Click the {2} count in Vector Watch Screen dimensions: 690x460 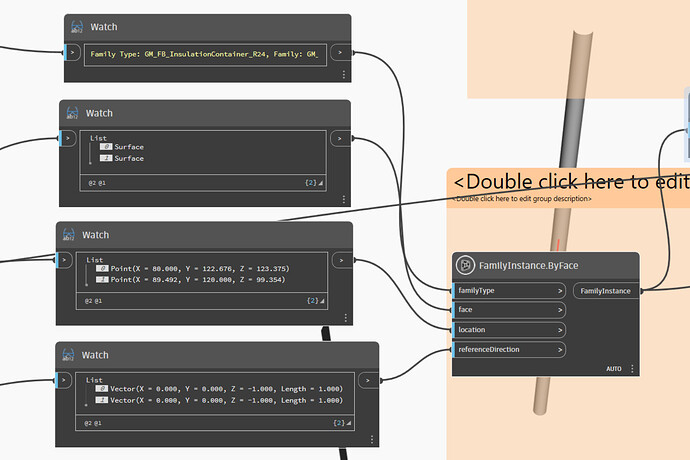tap(338, 423)
